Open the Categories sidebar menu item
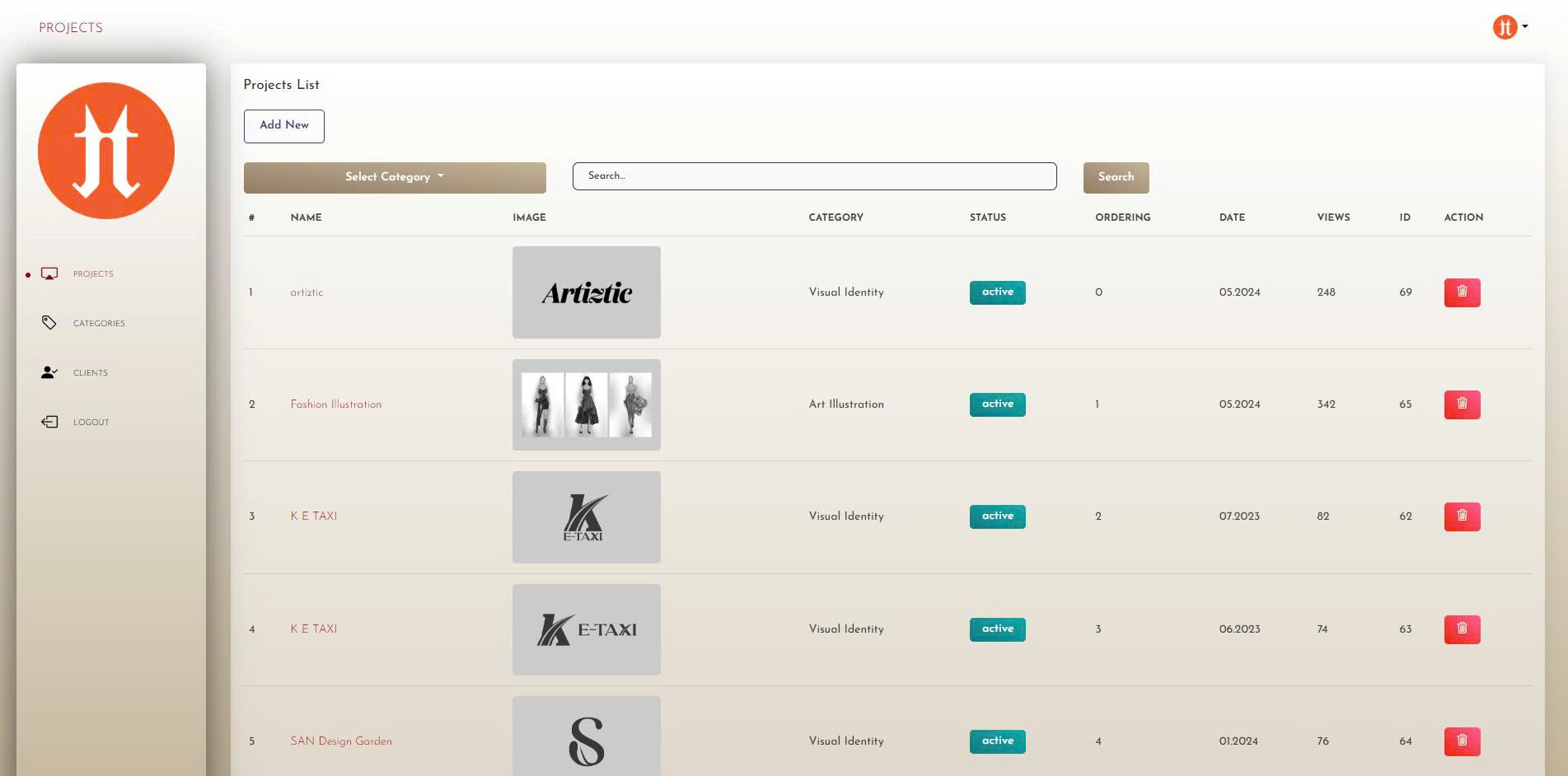1568x776 pixels. [99, 324]
